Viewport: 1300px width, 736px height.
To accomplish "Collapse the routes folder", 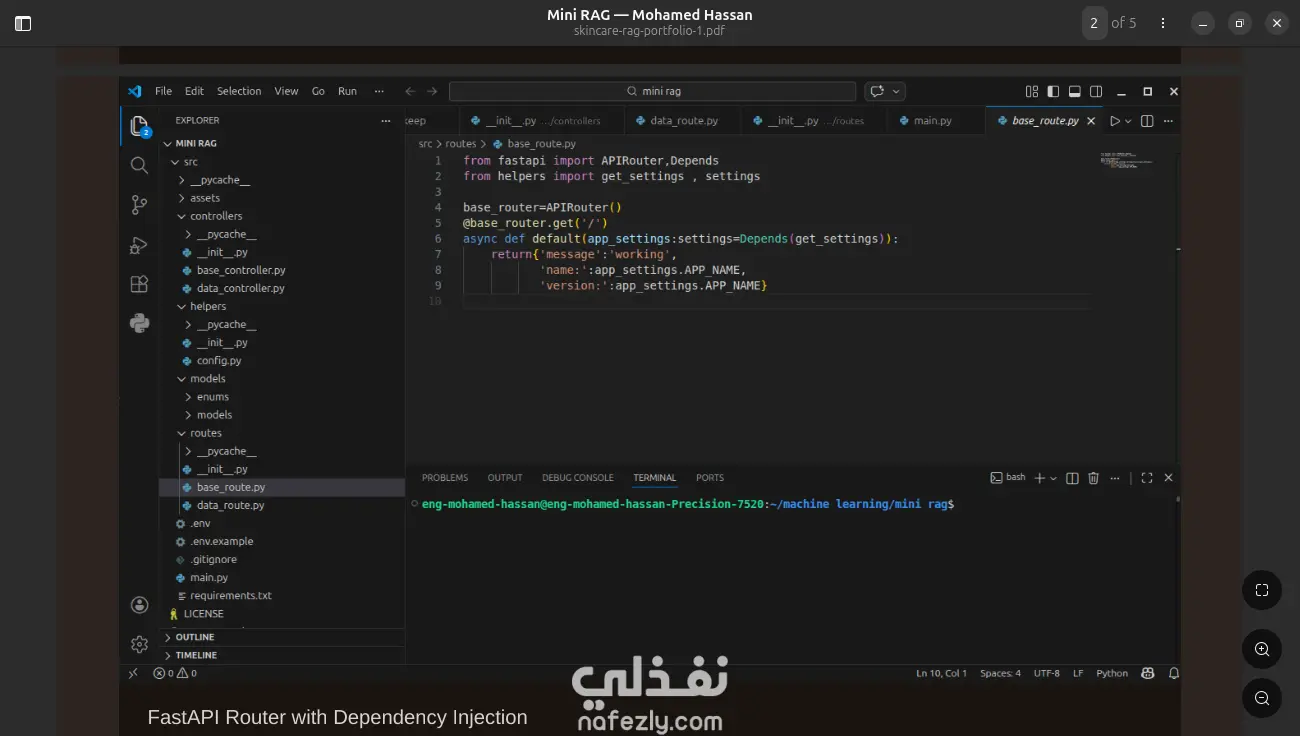I will (181, 433).
